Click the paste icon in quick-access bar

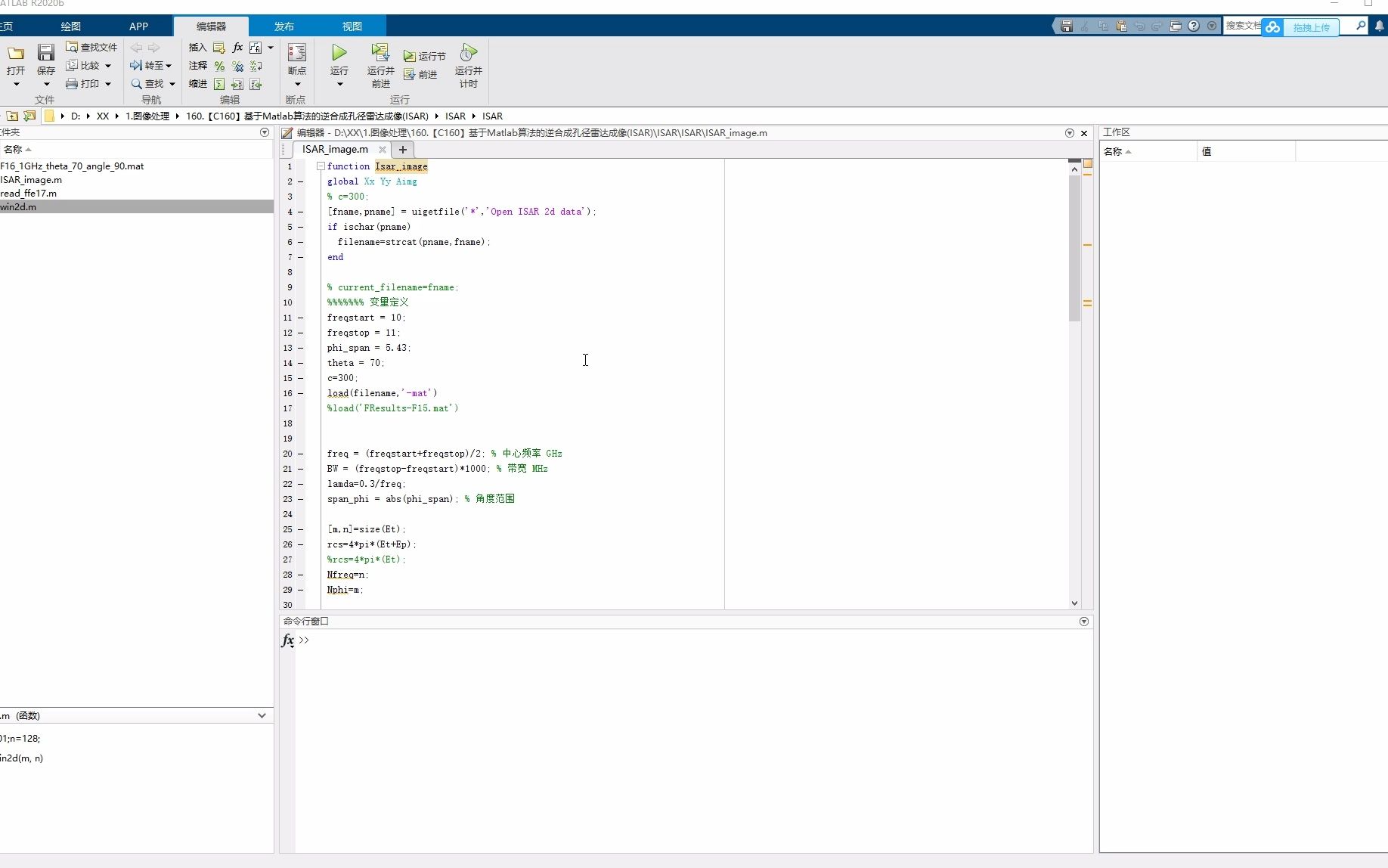pos(1121,26)
